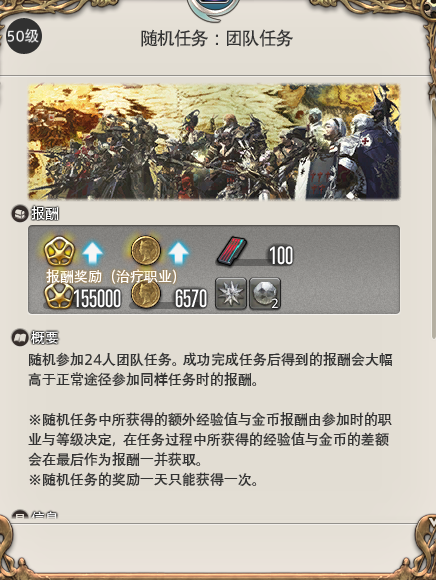436x580 pixels.
Task: Select the silver star reward item
Action: pos(231,293)
